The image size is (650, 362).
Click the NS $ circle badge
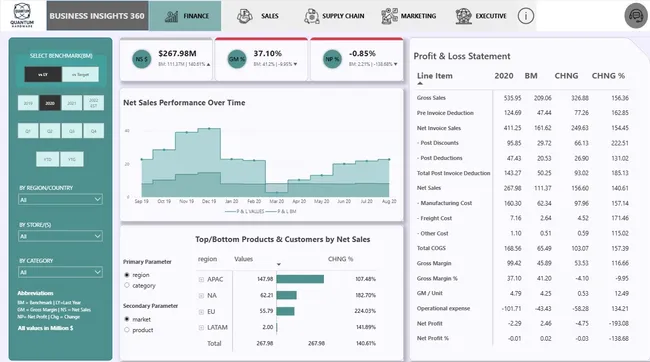[141, 59]
